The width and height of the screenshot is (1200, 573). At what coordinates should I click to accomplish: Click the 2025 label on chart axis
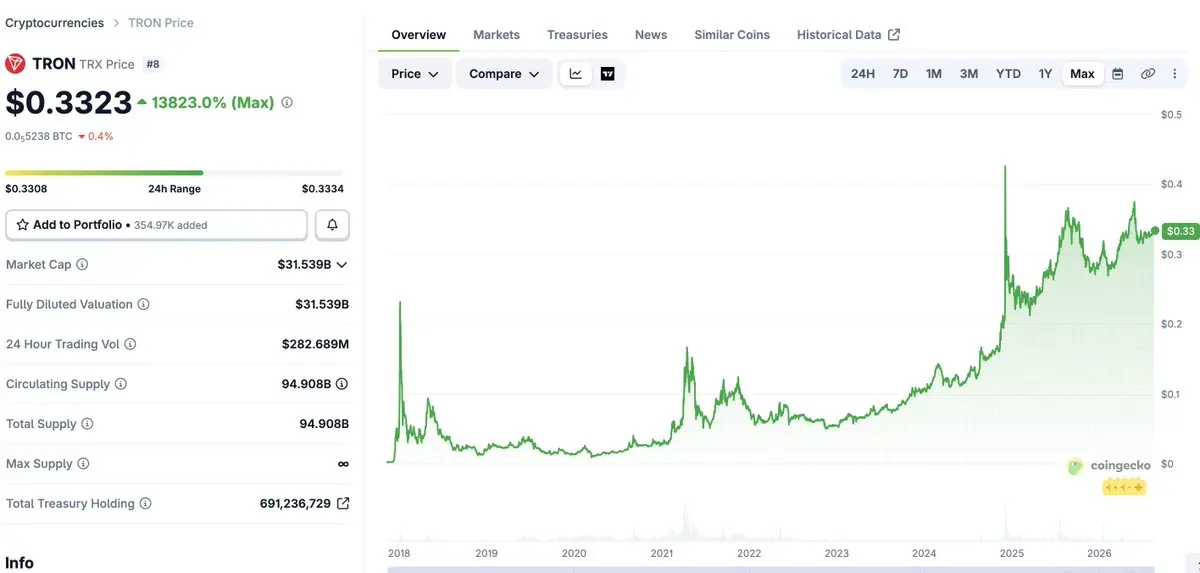(1011, 553)
